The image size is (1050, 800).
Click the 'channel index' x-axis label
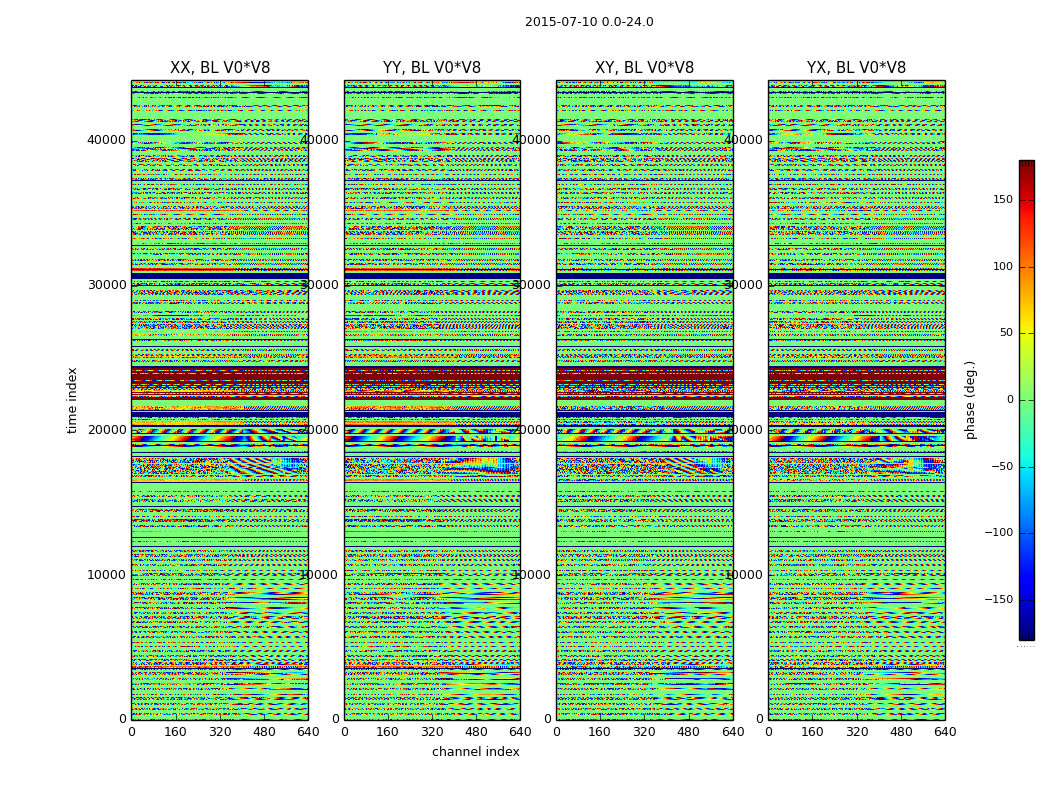click(x=476, y=752)
